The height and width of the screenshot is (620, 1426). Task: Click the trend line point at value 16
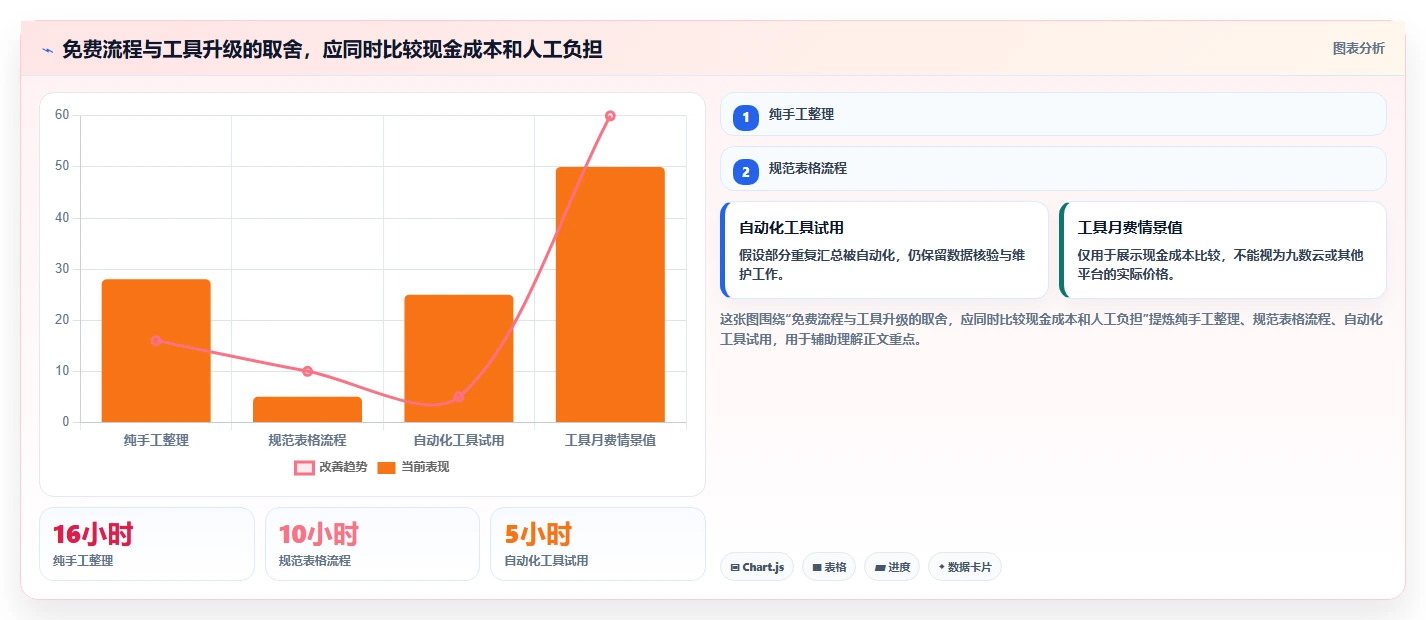[156, 341]
